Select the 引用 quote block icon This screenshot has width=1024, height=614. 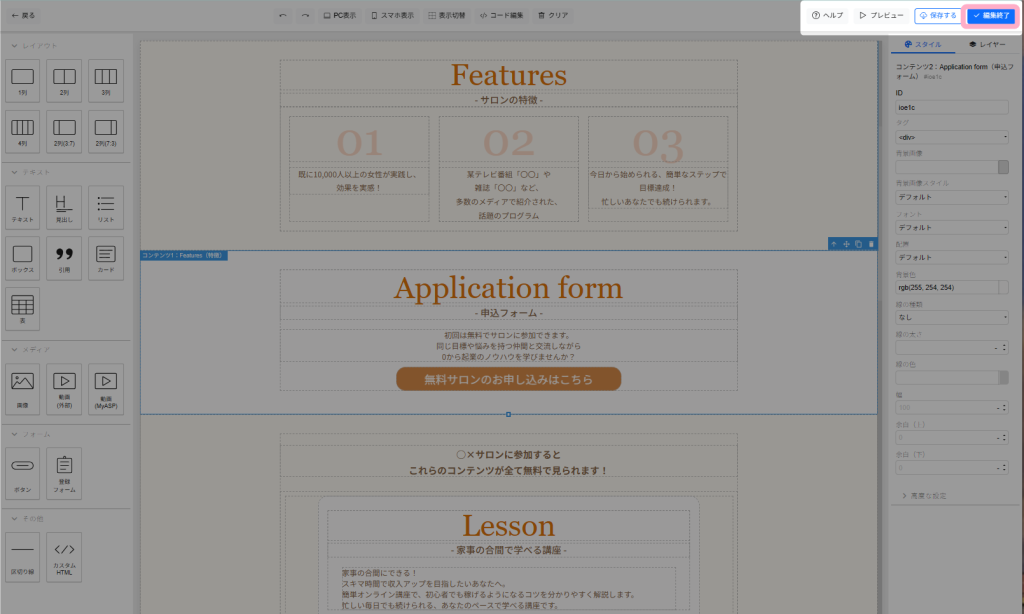[x=64, y=257]
